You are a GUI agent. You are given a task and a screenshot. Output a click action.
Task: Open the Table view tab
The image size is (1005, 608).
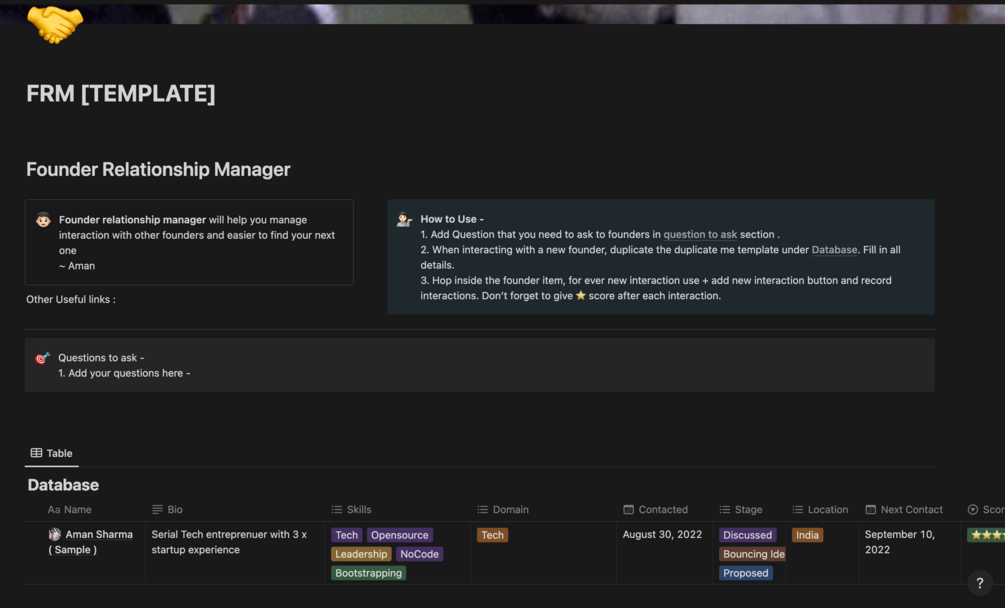52,453
